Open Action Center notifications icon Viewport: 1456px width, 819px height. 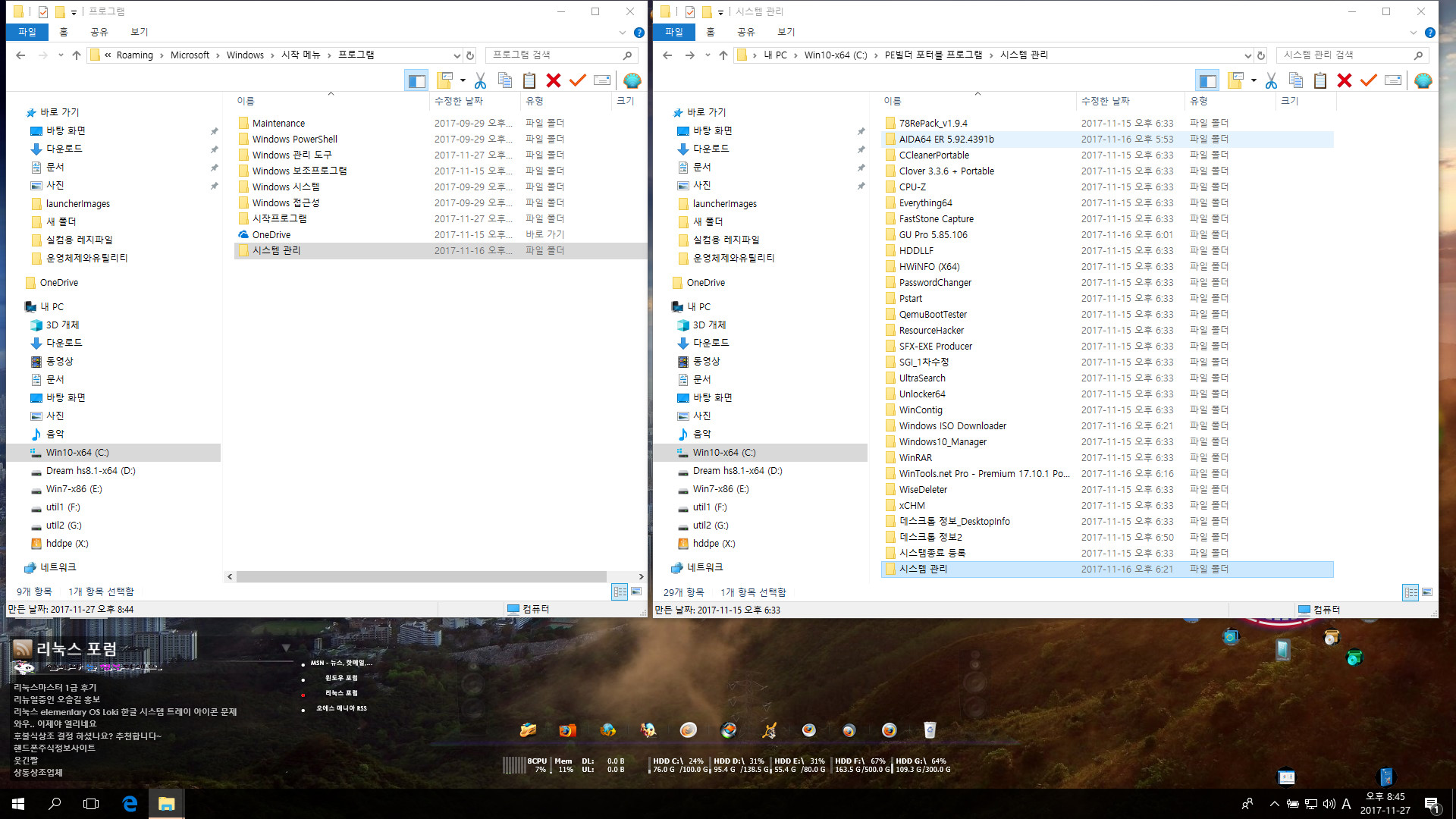pyautogui.click(x=1432, y=805)
